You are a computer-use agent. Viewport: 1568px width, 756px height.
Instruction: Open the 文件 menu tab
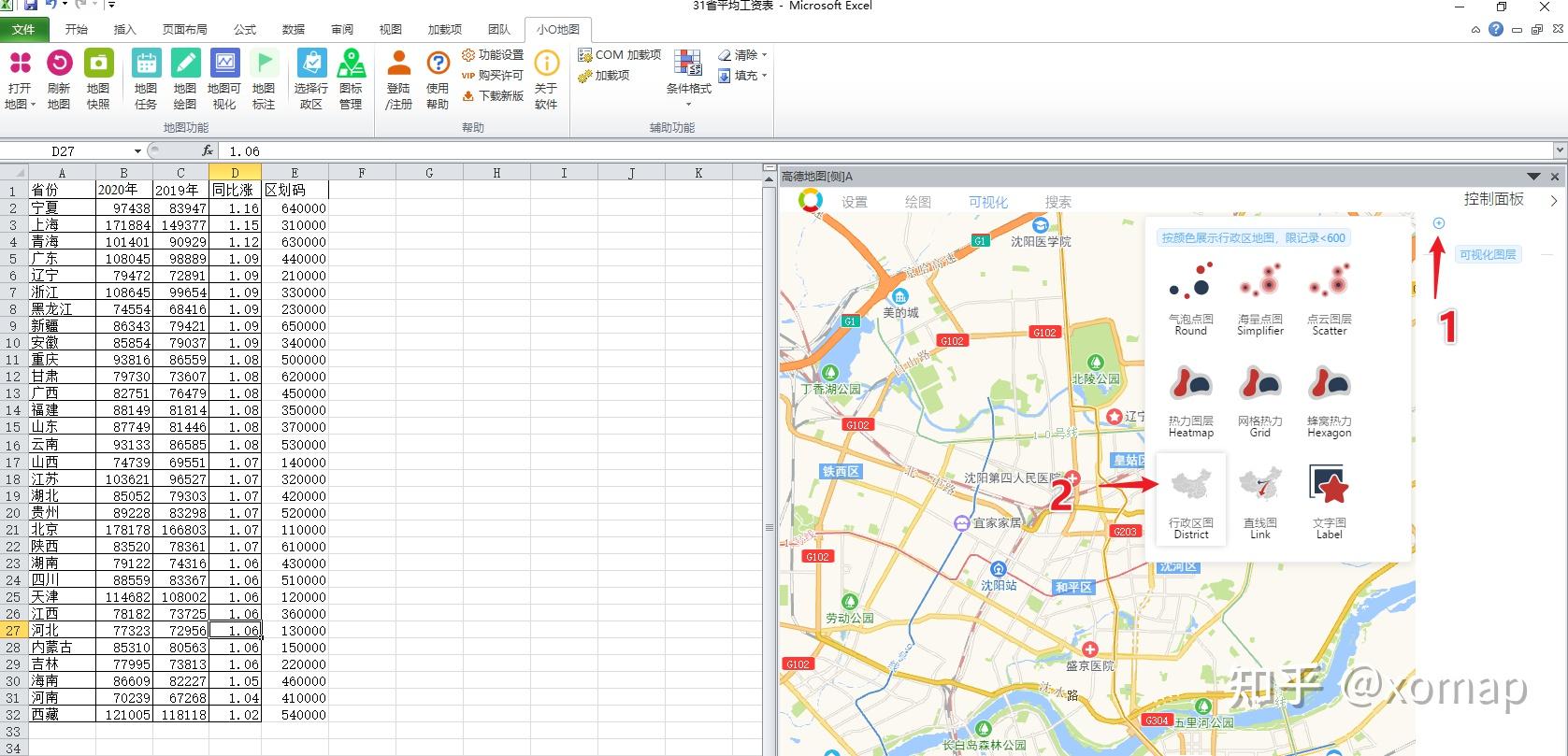[23, 29]
